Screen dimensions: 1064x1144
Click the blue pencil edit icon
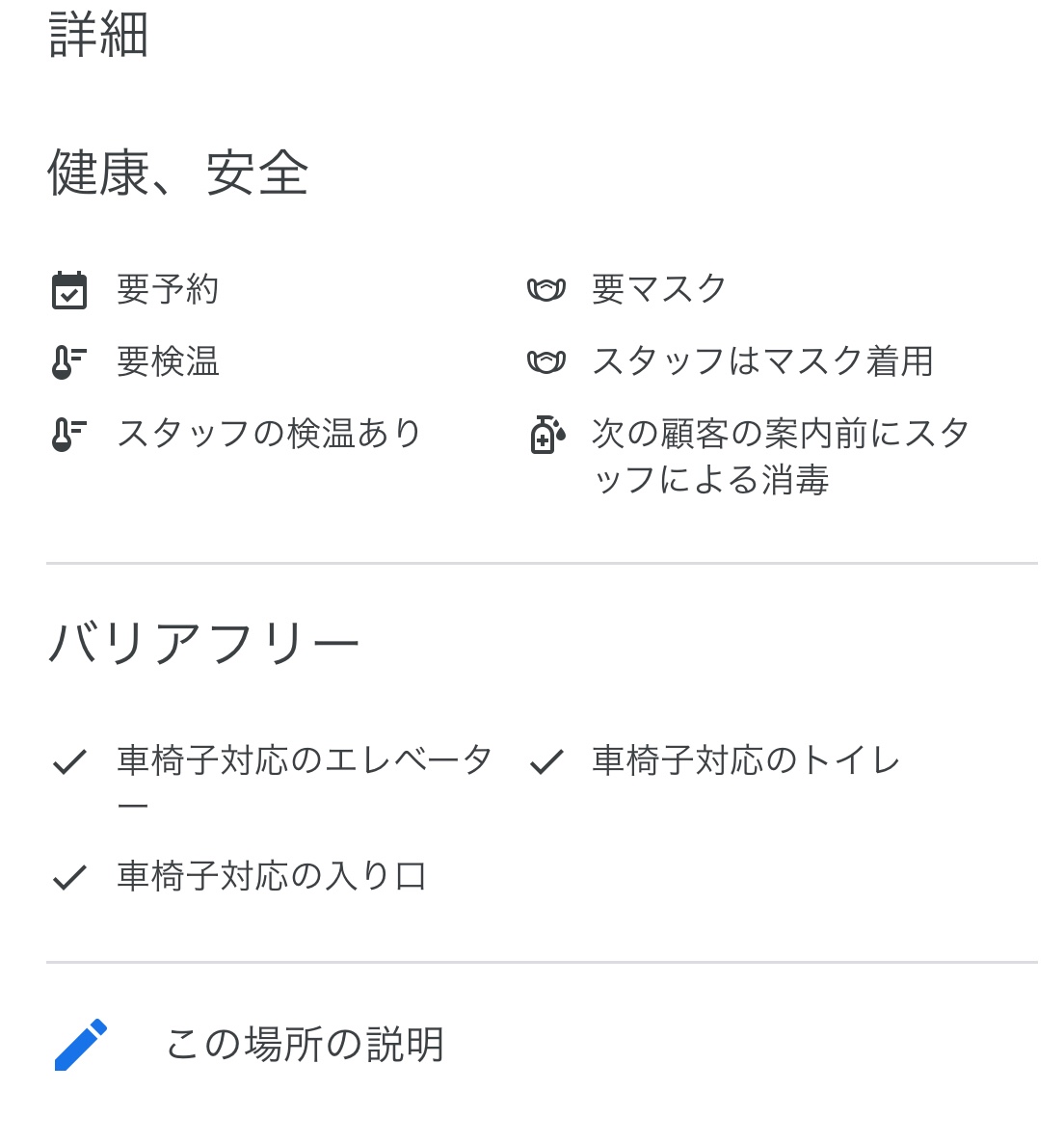(81, 1044)
